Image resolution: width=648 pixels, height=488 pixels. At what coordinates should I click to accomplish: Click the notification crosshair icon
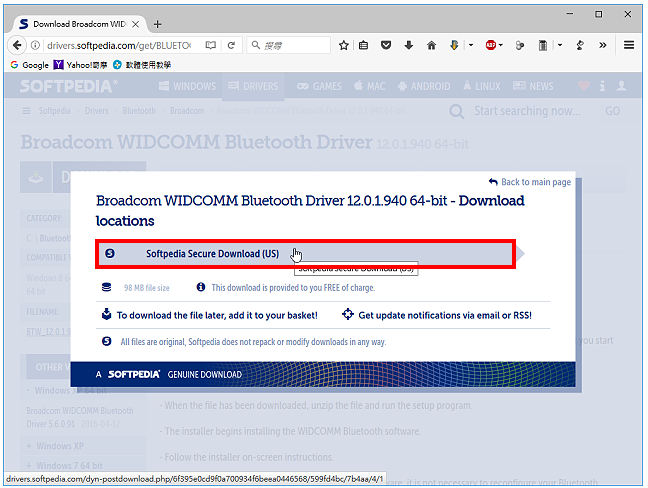[348, 314]
